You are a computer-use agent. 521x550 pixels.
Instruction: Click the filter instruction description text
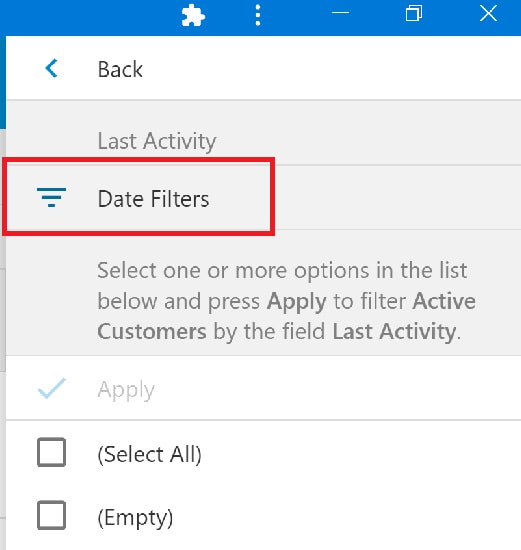(286, 301)
